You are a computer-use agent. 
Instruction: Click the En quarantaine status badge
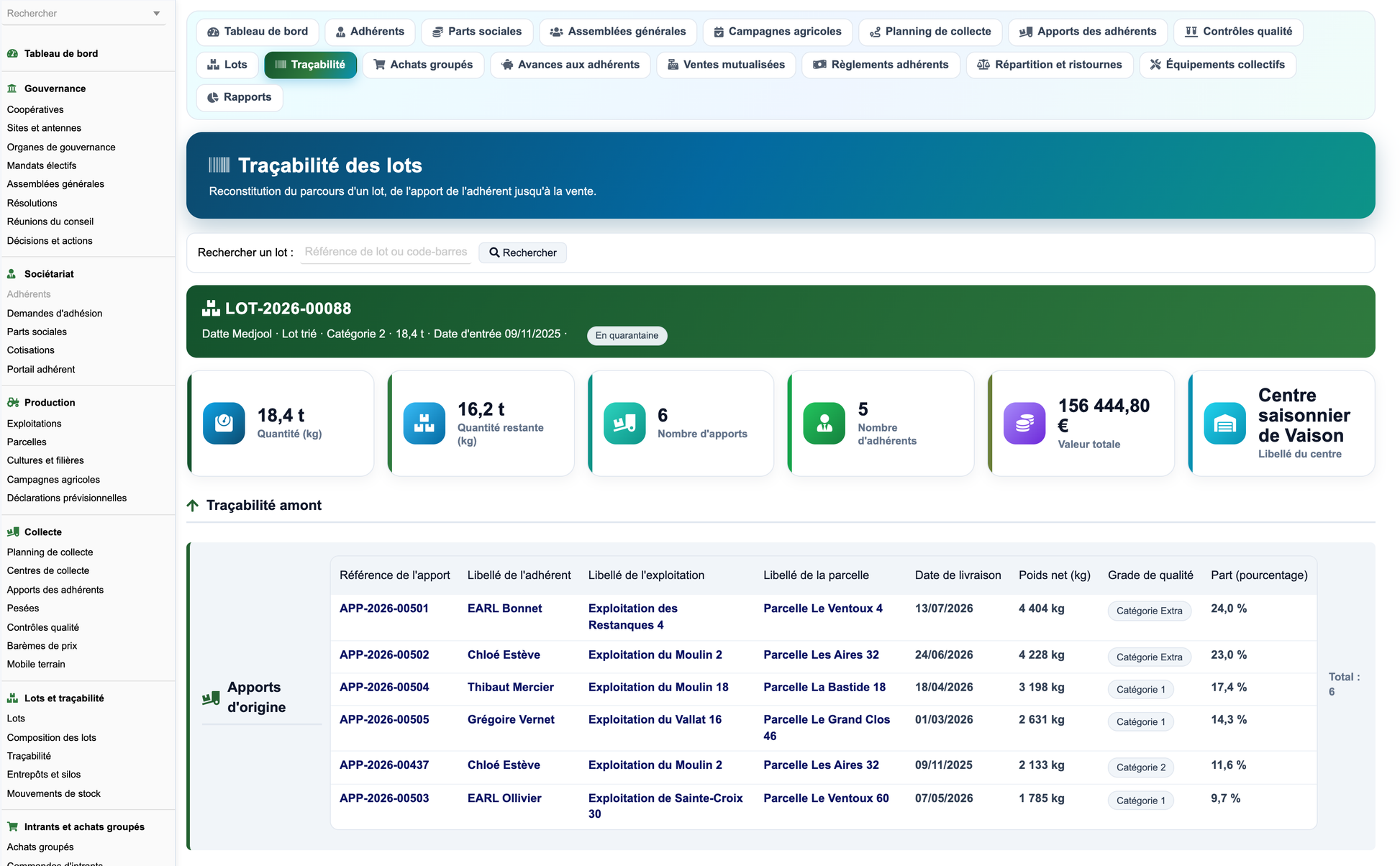627,336
